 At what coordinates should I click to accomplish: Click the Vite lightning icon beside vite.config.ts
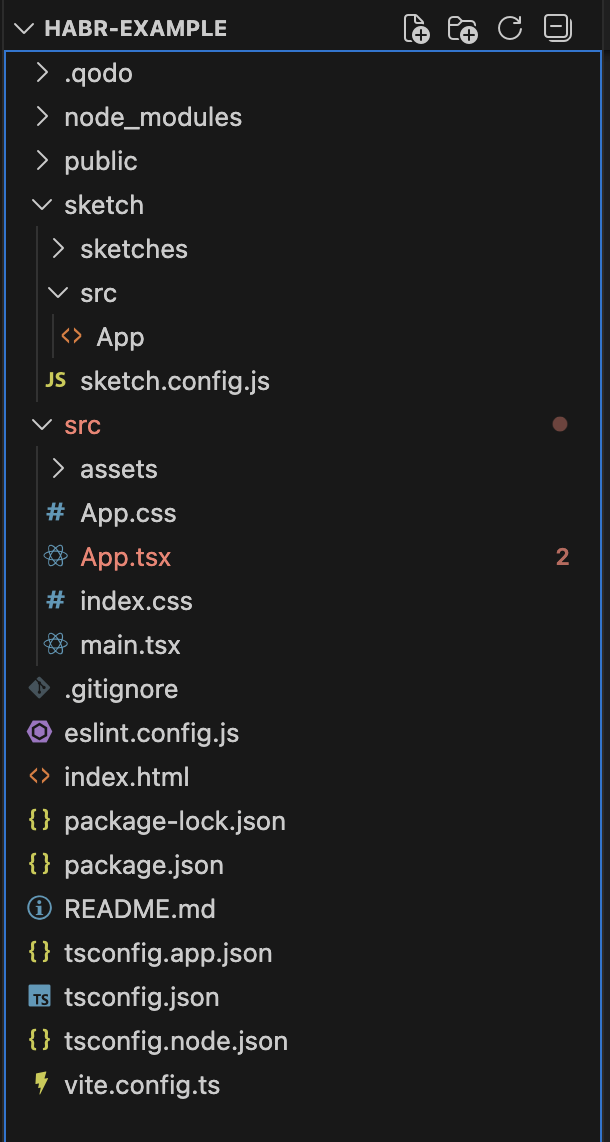pyautogui.click(x=39, y=1085)
